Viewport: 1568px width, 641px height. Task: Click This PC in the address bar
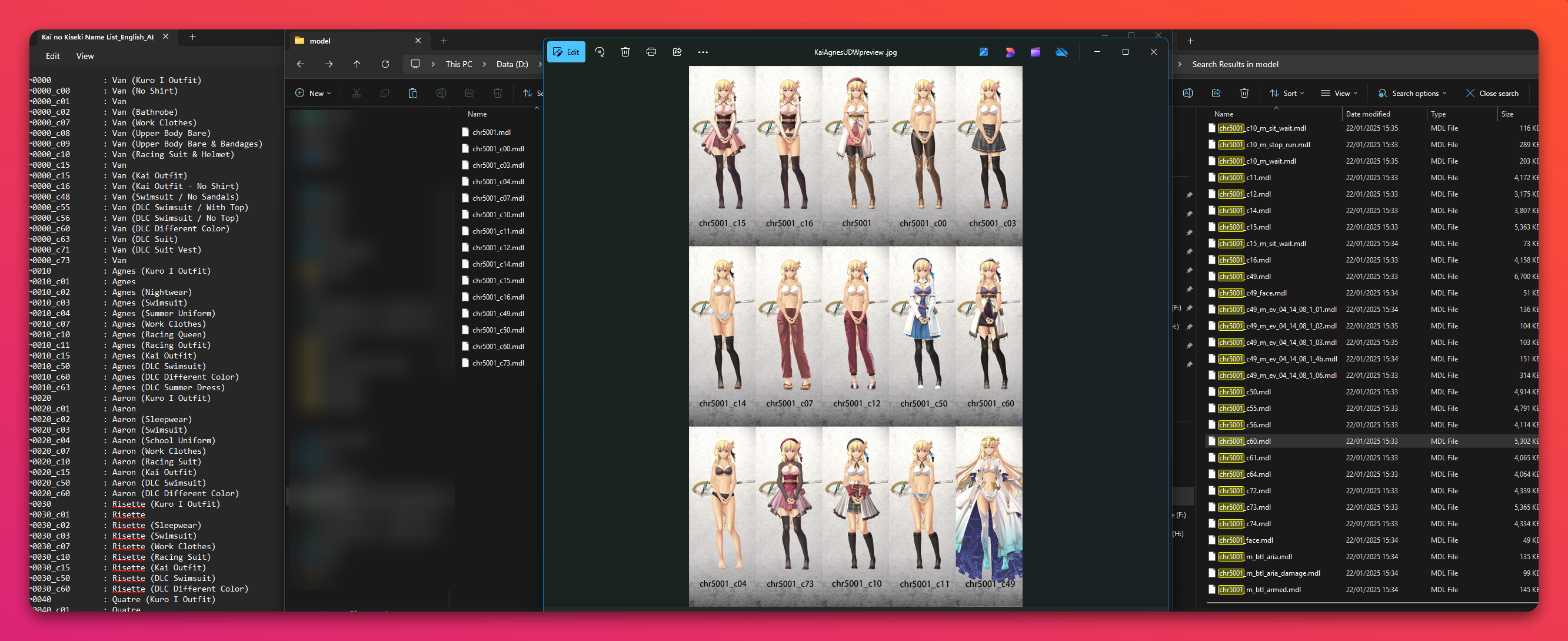459,64
